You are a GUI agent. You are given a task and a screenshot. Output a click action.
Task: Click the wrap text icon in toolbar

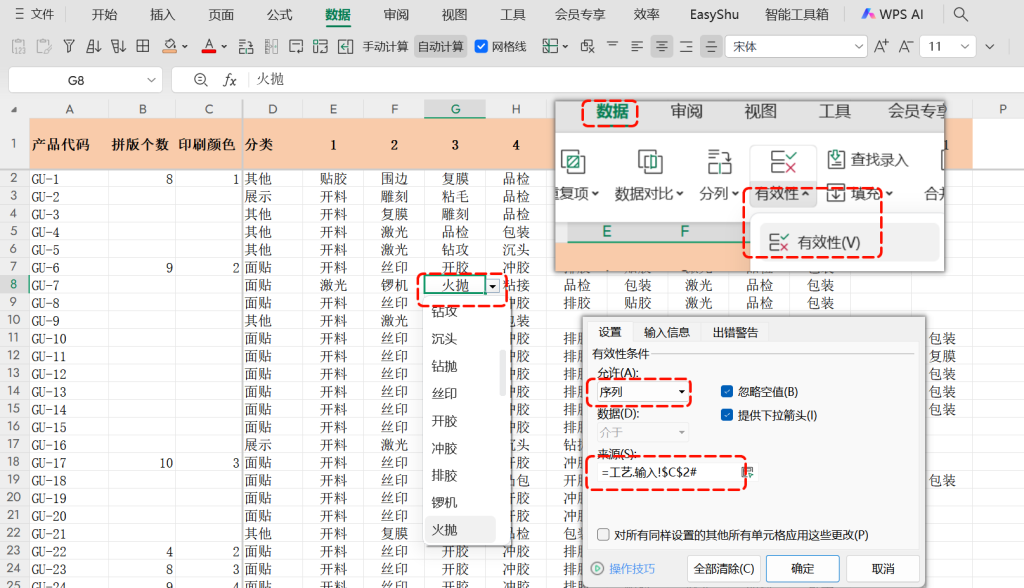click(x=296, y=46)
